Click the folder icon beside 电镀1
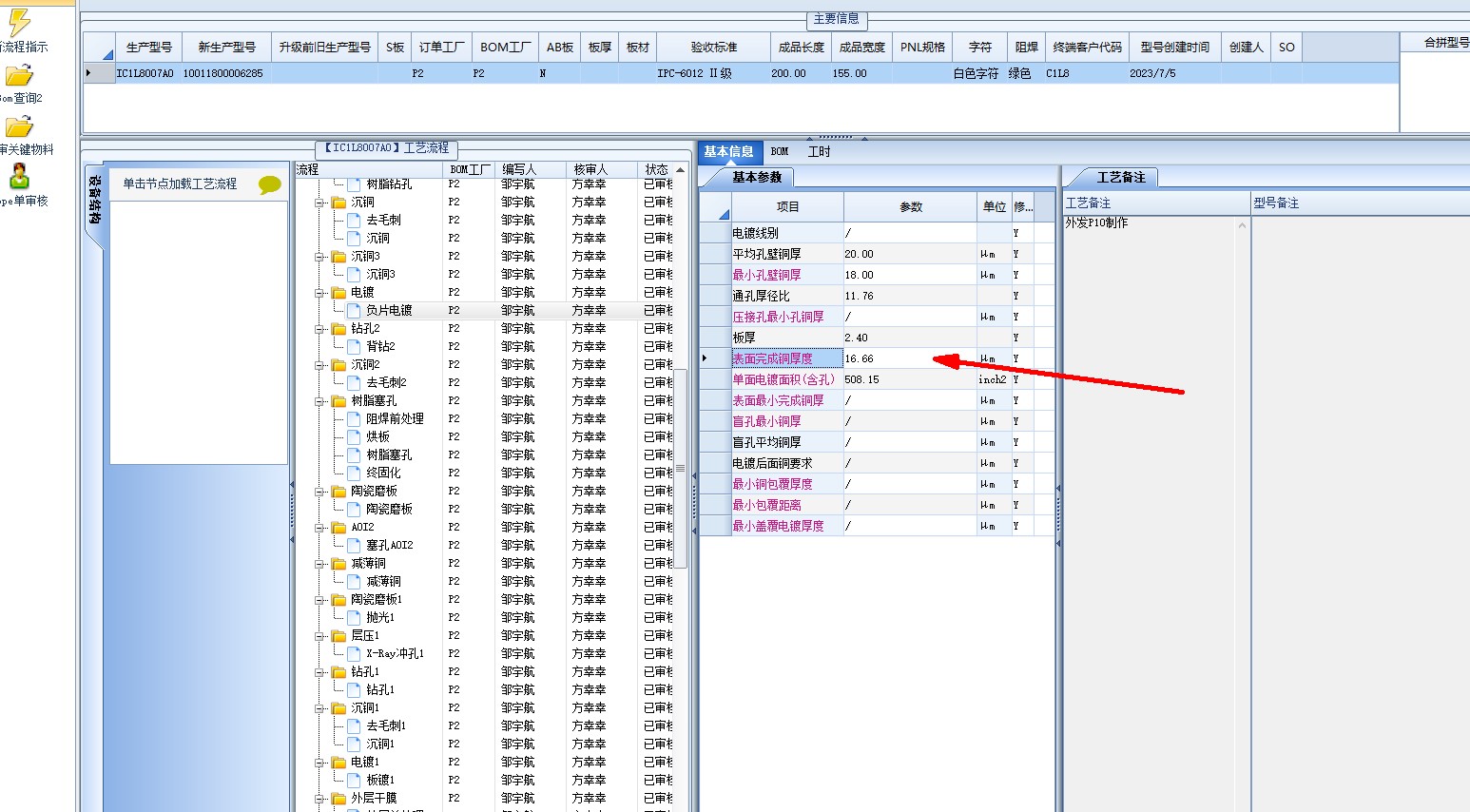This screenshot has height=812, width=1470. (338, 763)
